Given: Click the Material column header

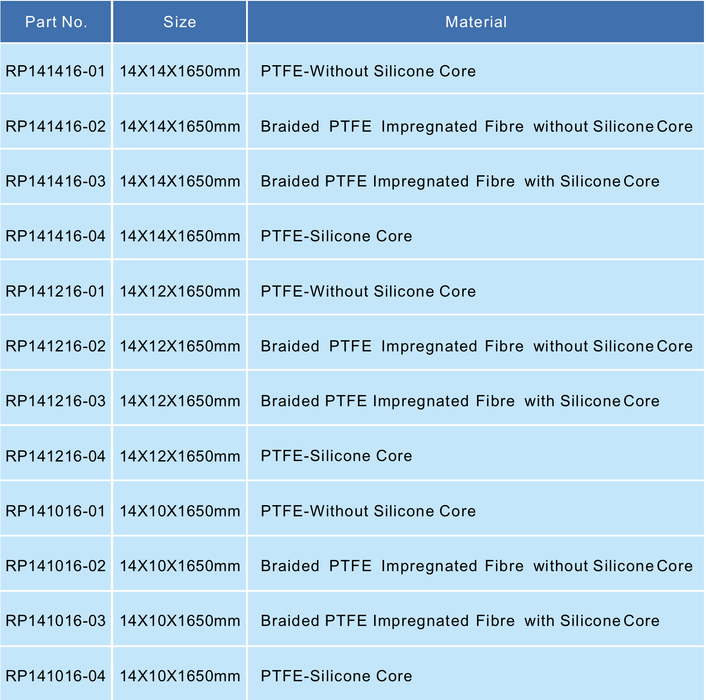Looking at the screenshot, I should [476, 21].
